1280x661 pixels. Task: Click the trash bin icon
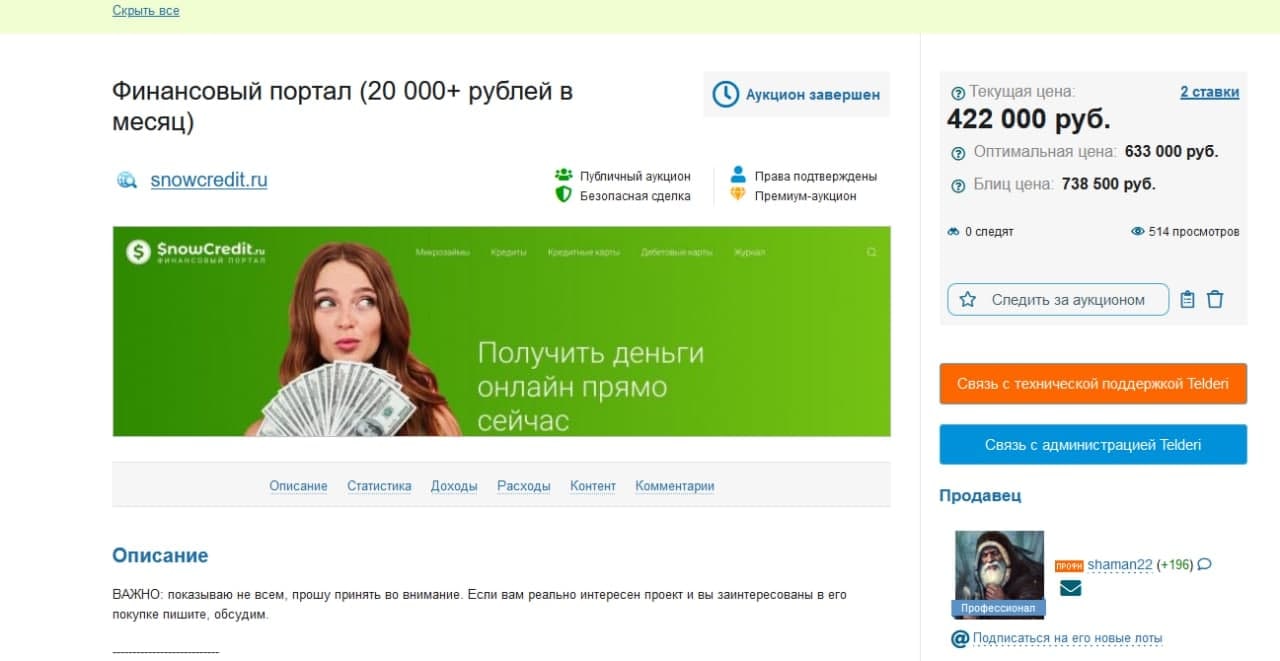pyautogui.click(x=1215, y=299)
